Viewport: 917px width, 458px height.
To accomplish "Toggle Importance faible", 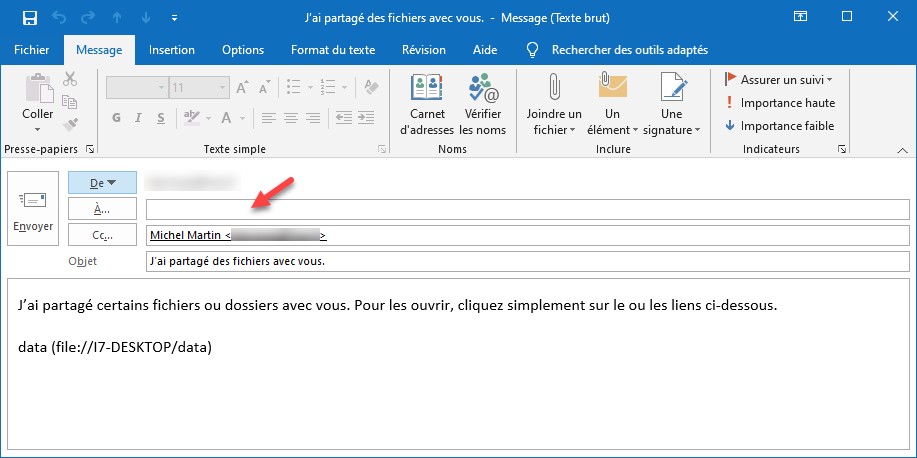I will 779,126.
